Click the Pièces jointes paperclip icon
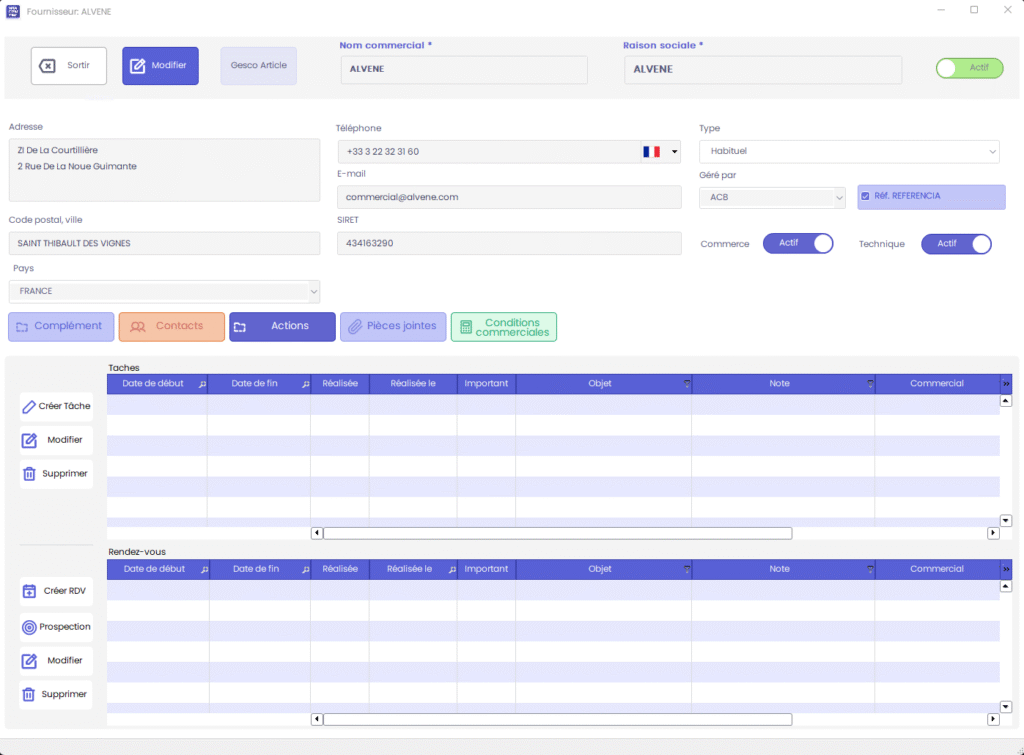This screenshot has width=1024, height=755. click(x=354, y=326)
